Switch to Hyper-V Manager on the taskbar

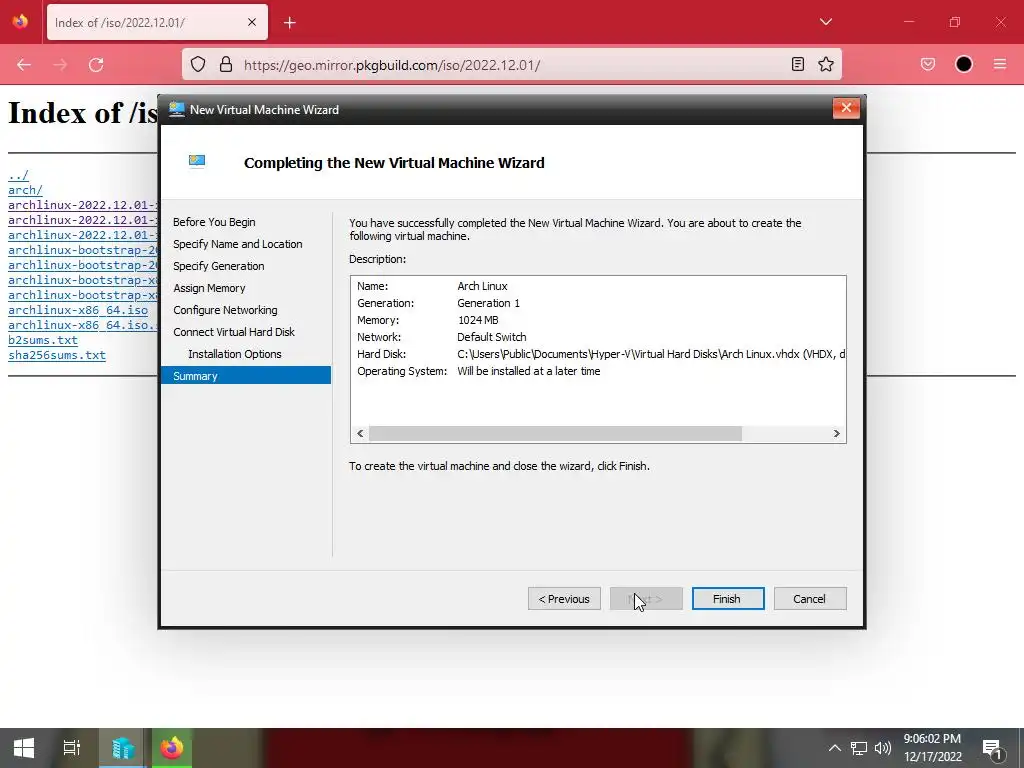123,748
